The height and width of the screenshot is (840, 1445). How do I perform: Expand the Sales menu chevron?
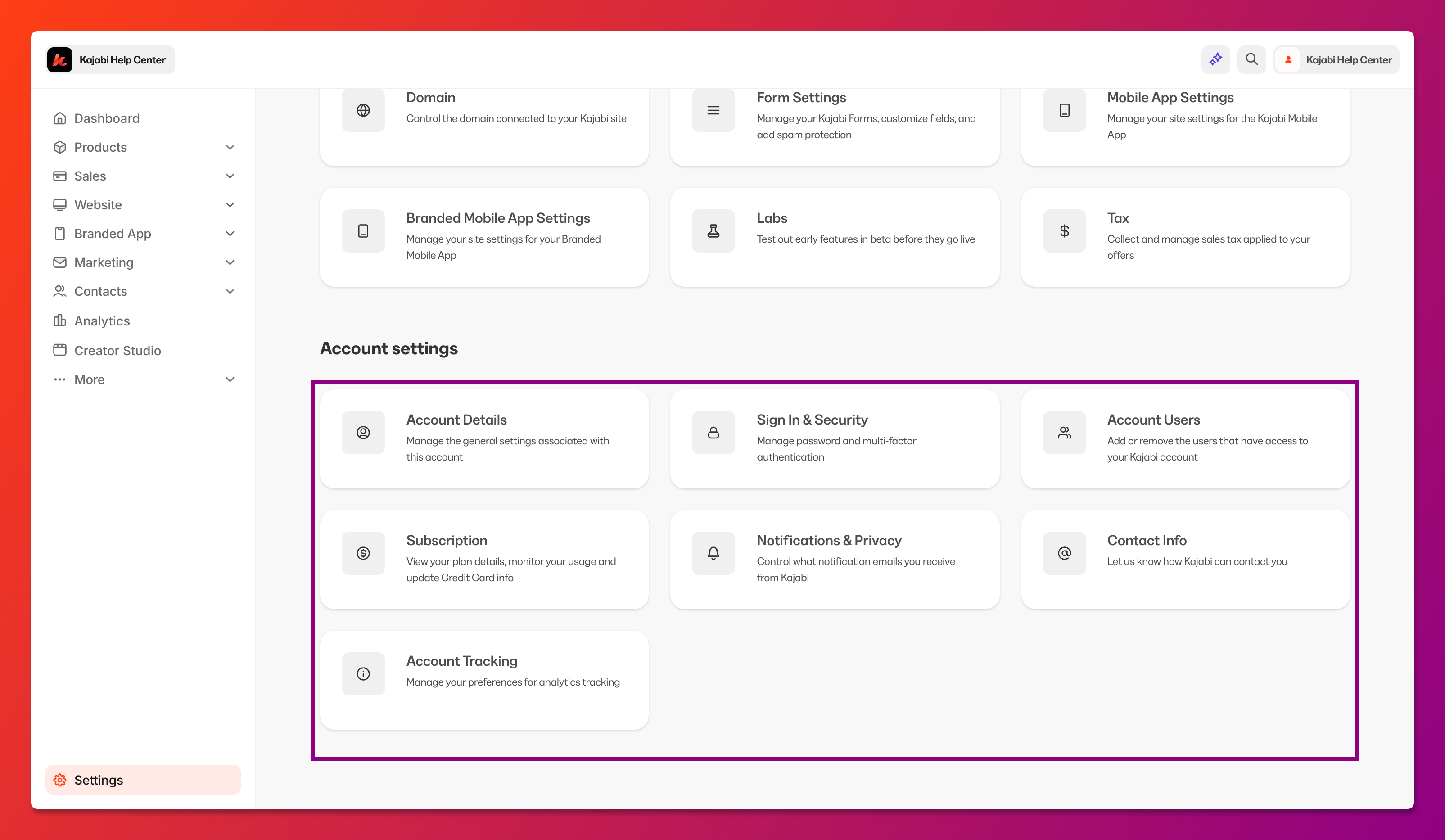pos(230,176)
